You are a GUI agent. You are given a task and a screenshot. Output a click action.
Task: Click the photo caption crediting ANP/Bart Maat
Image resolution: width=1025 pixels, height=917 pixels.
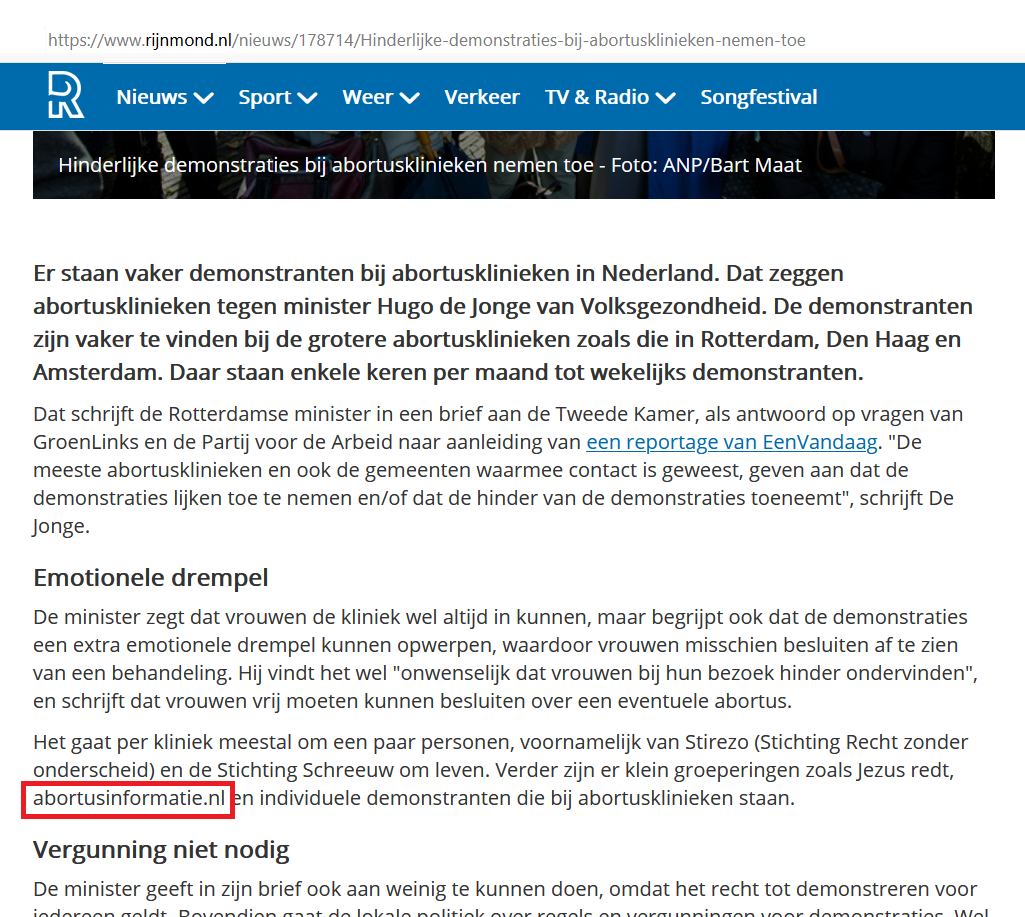[x=430, y=165]
